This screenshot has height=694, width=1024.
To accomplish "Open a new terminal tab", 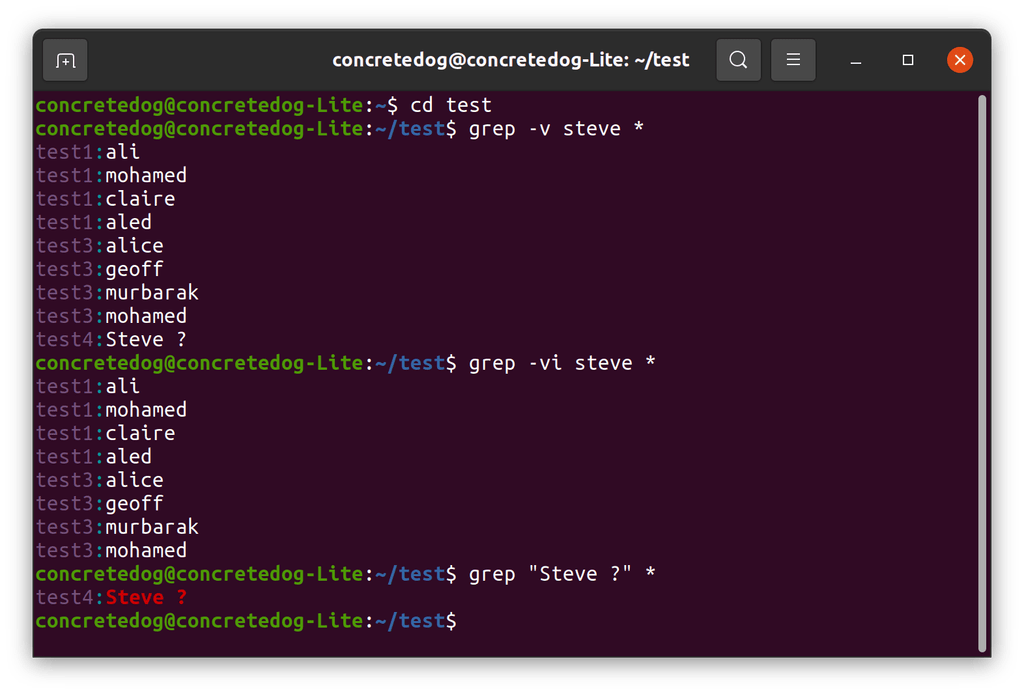I will click(x=64, y=59).
